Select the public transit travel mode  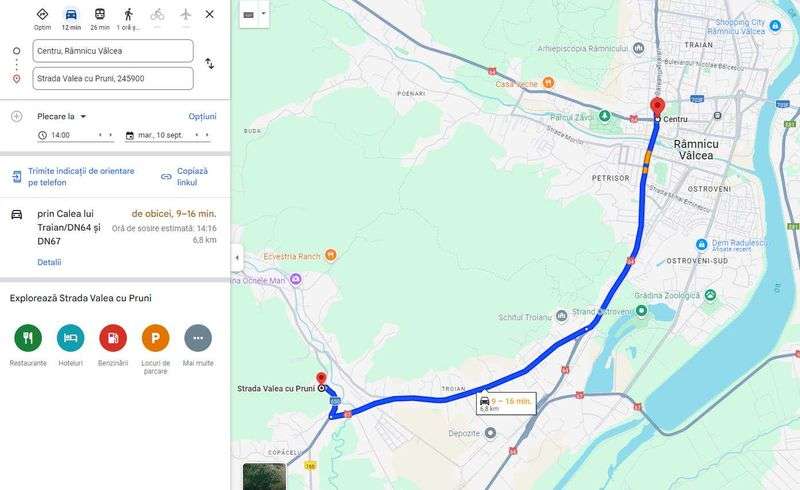[x=100, y=14]
